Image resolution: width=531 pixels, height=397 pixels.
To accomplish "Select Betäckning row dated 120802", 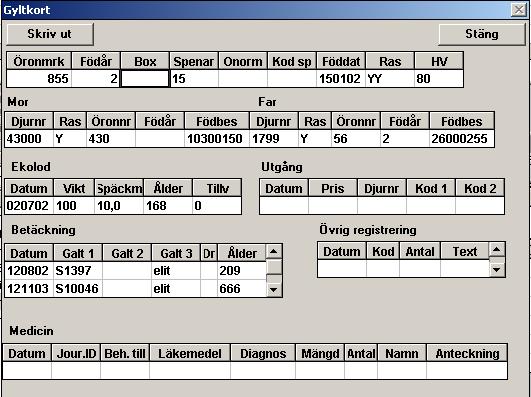I will pos(135,271).
